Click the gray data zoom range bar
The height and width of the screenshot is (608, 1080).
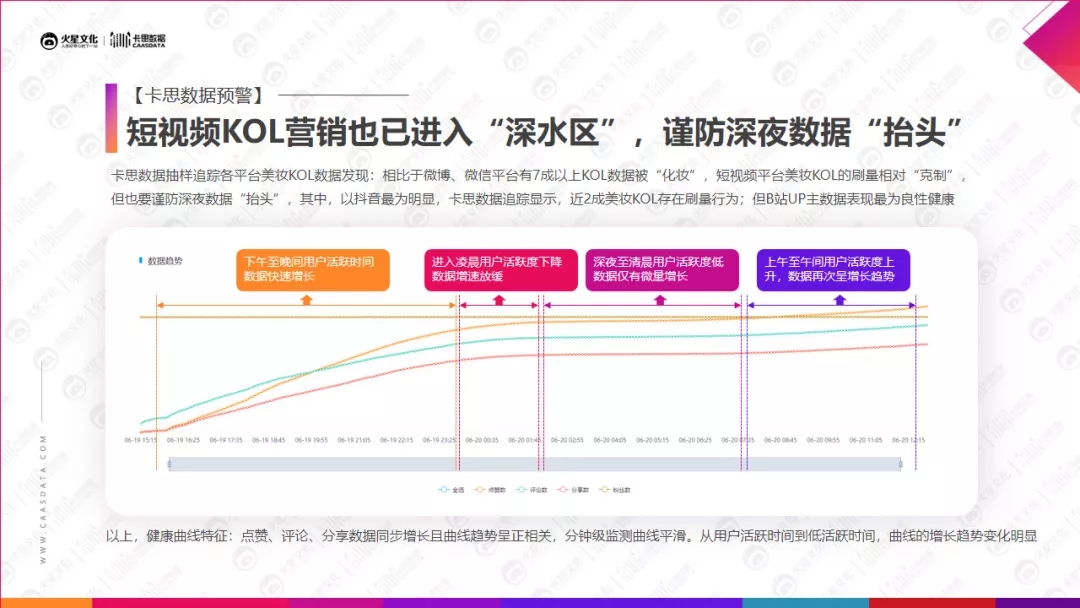click(x=534, y=464)
